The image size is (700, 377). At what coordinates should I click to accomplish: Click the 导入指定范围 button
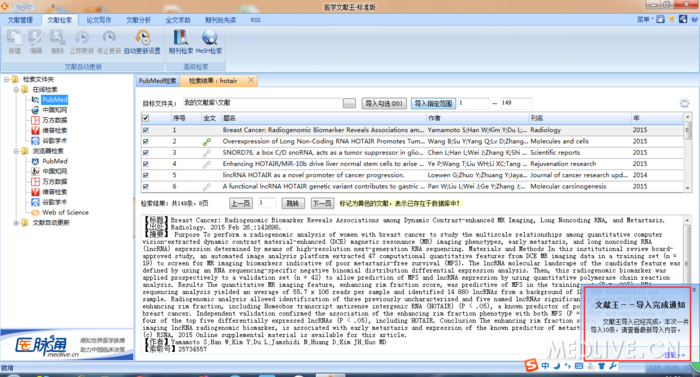click(x=433, y=104)
